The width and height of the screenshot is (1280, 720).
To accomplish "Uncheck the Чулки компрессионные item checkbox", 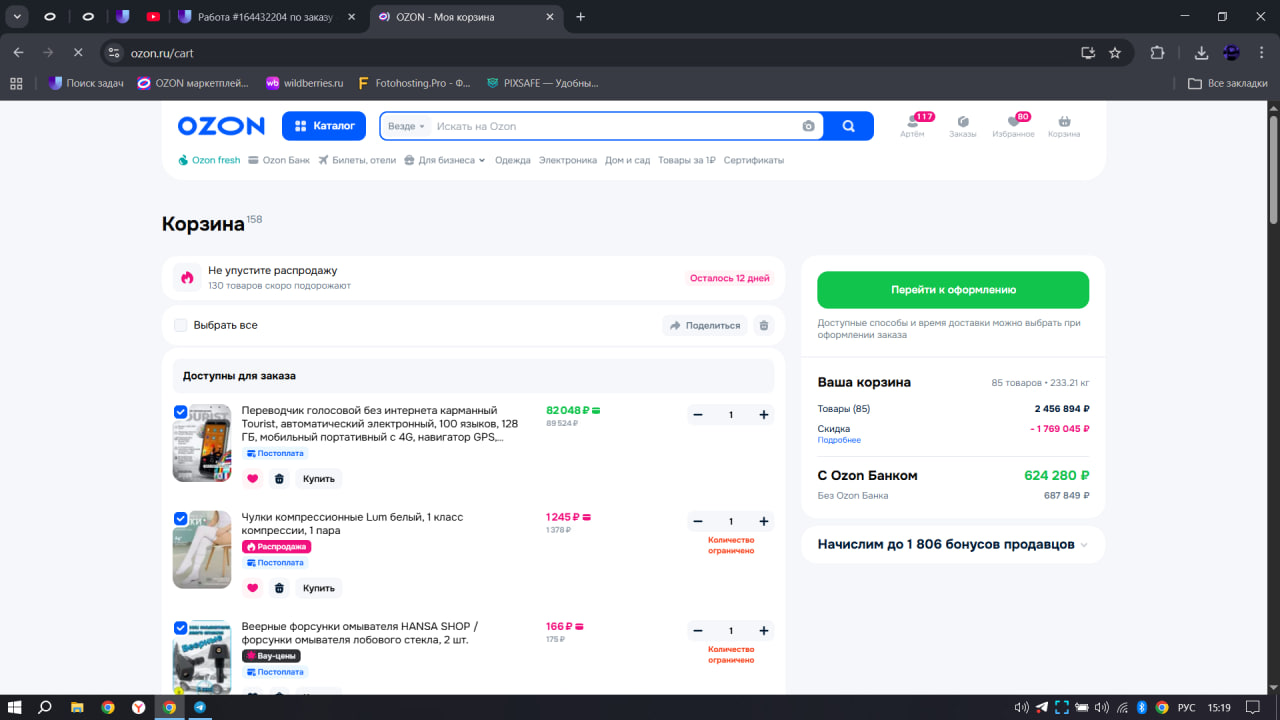I will (x=180, y=518).
